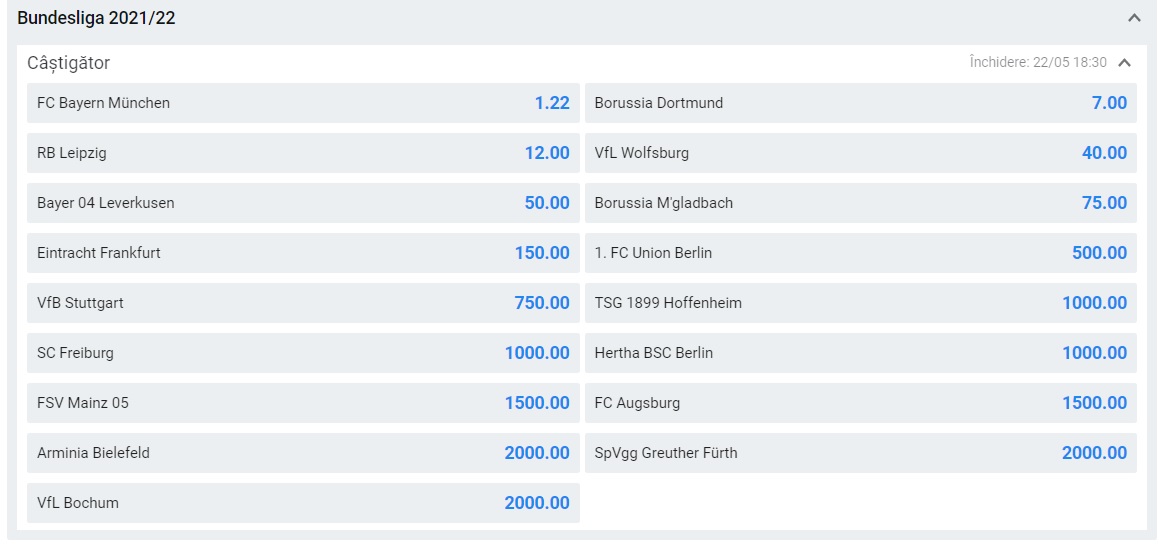Select FC Bayern München at odds 1.22
The width and height of the screenshot is (1159, 551).
point(303,103)
